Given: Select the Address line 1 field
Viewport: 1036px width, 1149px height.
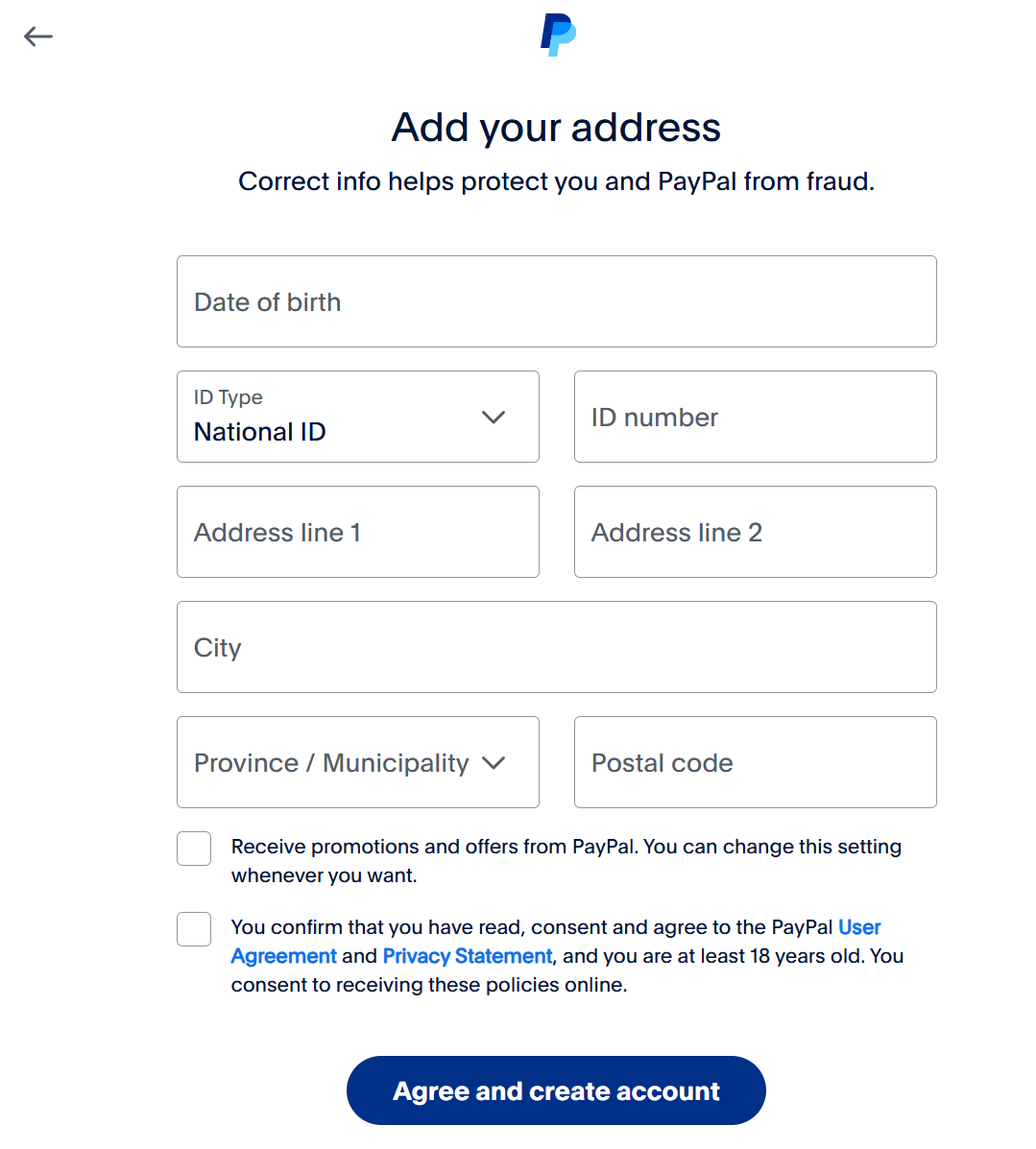Looking at the screenshot, I should point(357,532).
